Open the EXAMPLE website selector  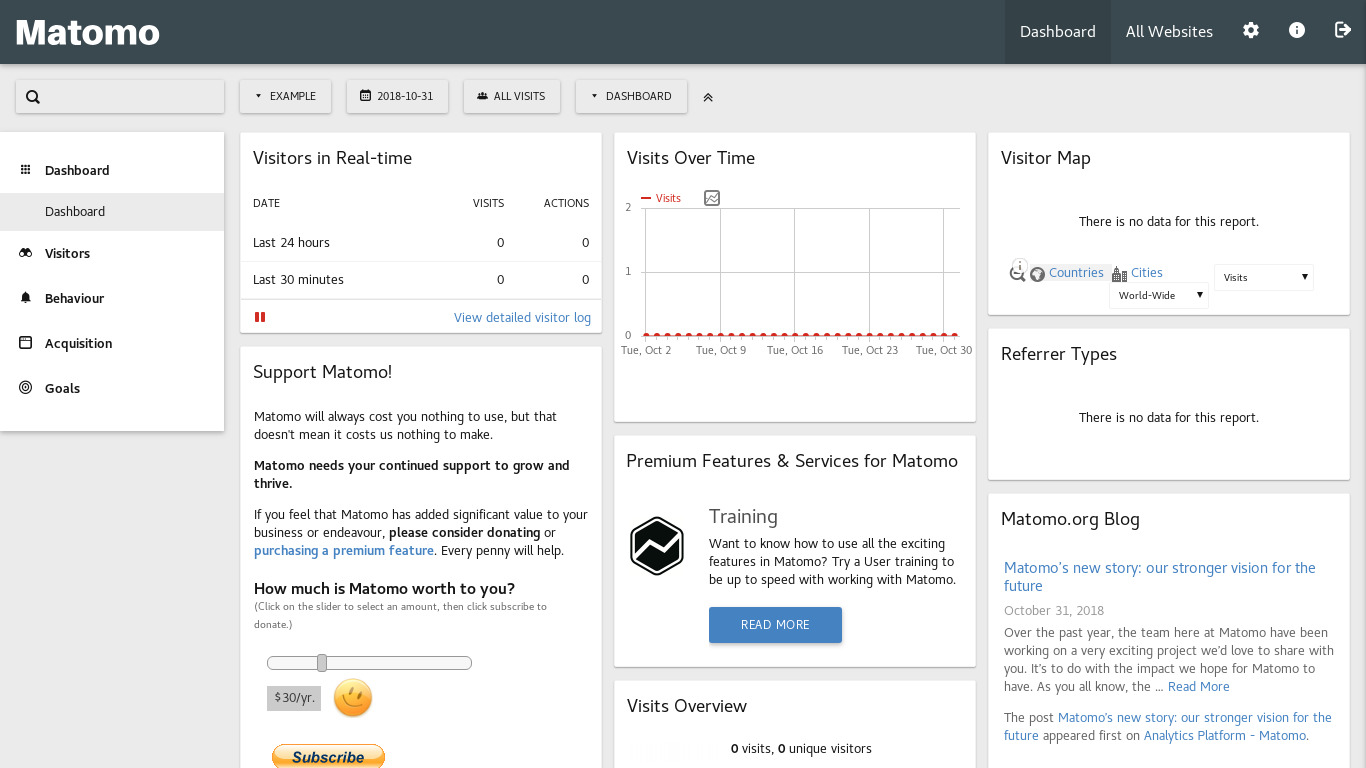(285, 96)
